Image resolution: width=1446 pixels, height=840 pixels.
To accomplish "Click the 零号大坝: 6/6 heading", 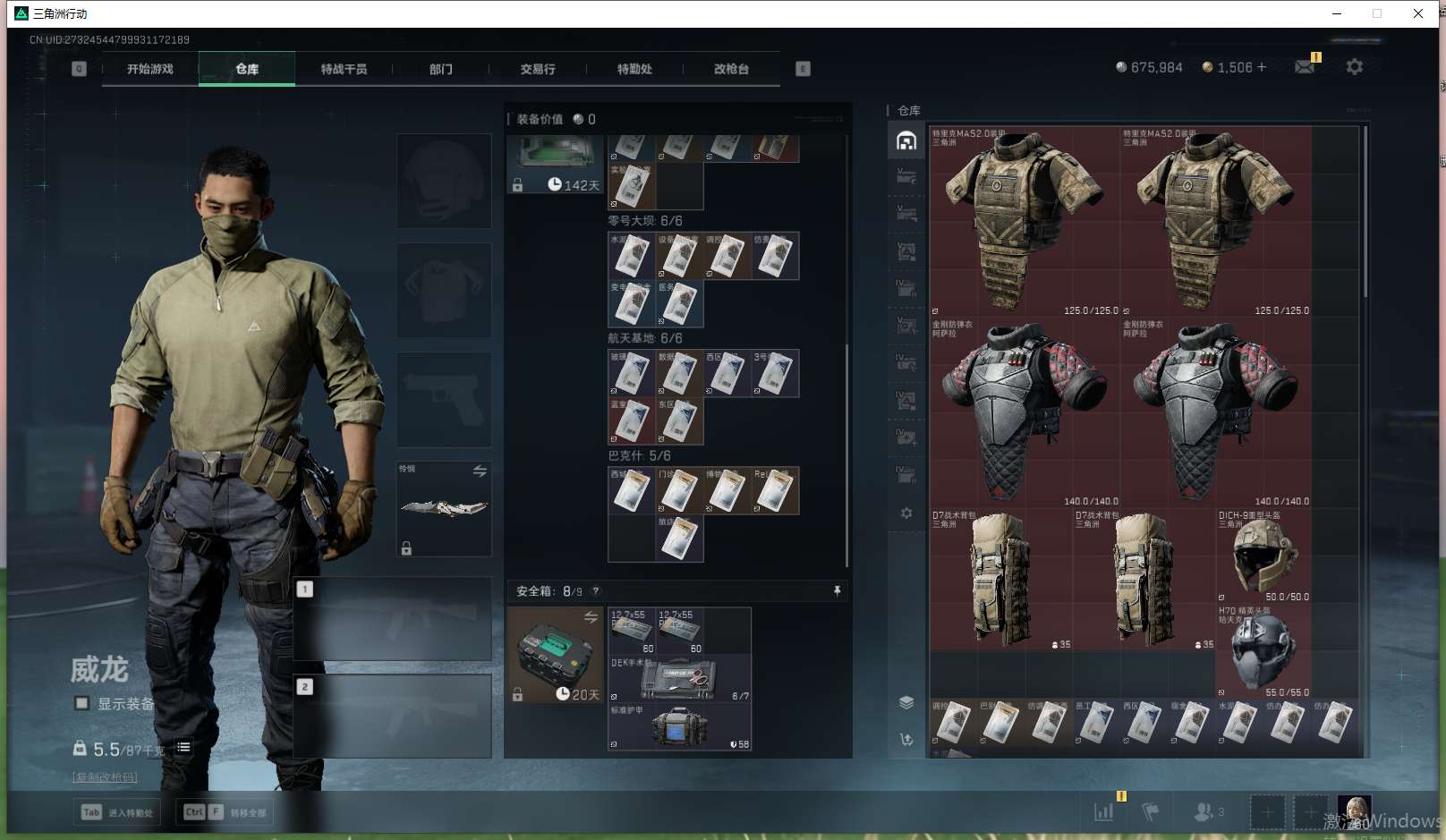I will pos(644,220).
